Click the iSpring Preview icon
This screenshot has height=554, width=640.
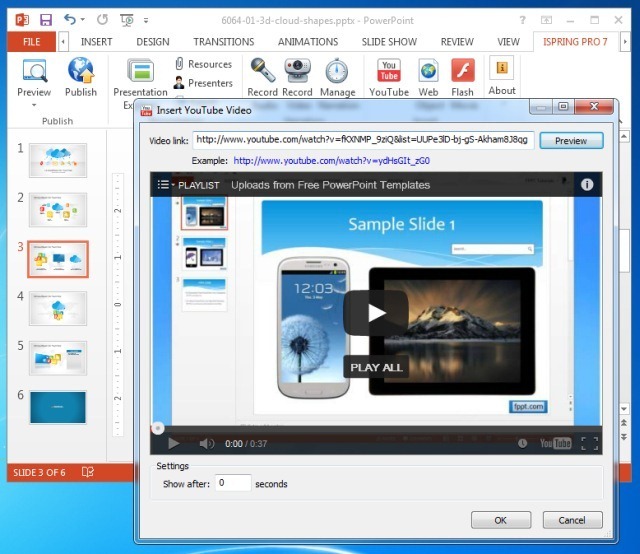[x=34, y=71]
